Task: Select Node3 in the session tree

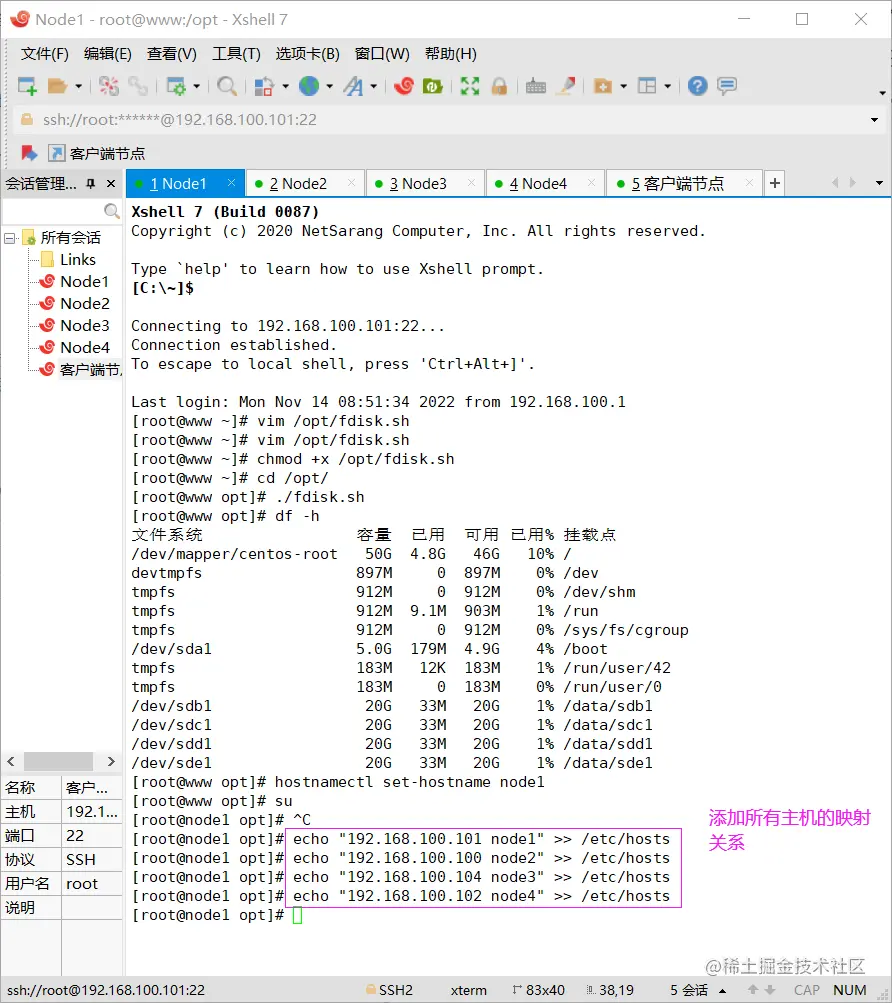Action: (84, 326)
